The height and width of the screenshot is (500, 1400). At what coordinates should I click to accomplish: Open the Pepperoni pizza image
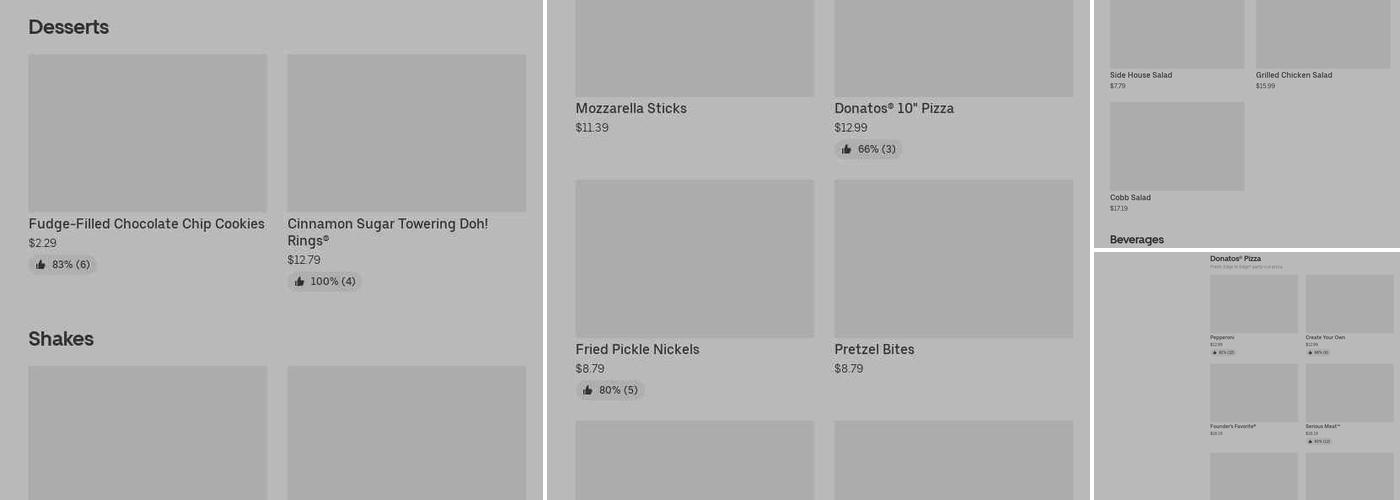coord(1253,304)
